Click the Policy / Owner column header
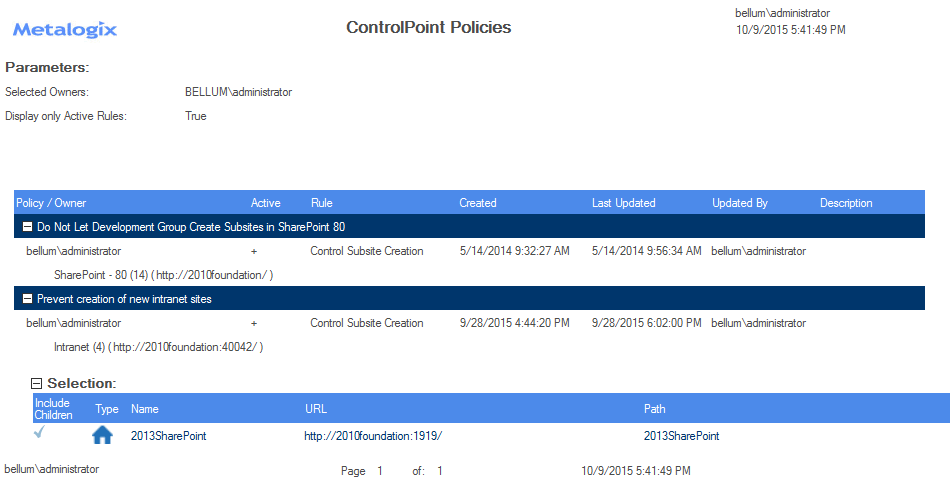The width and height of the screenshot is (950, 493). click(x=51, y=203)
